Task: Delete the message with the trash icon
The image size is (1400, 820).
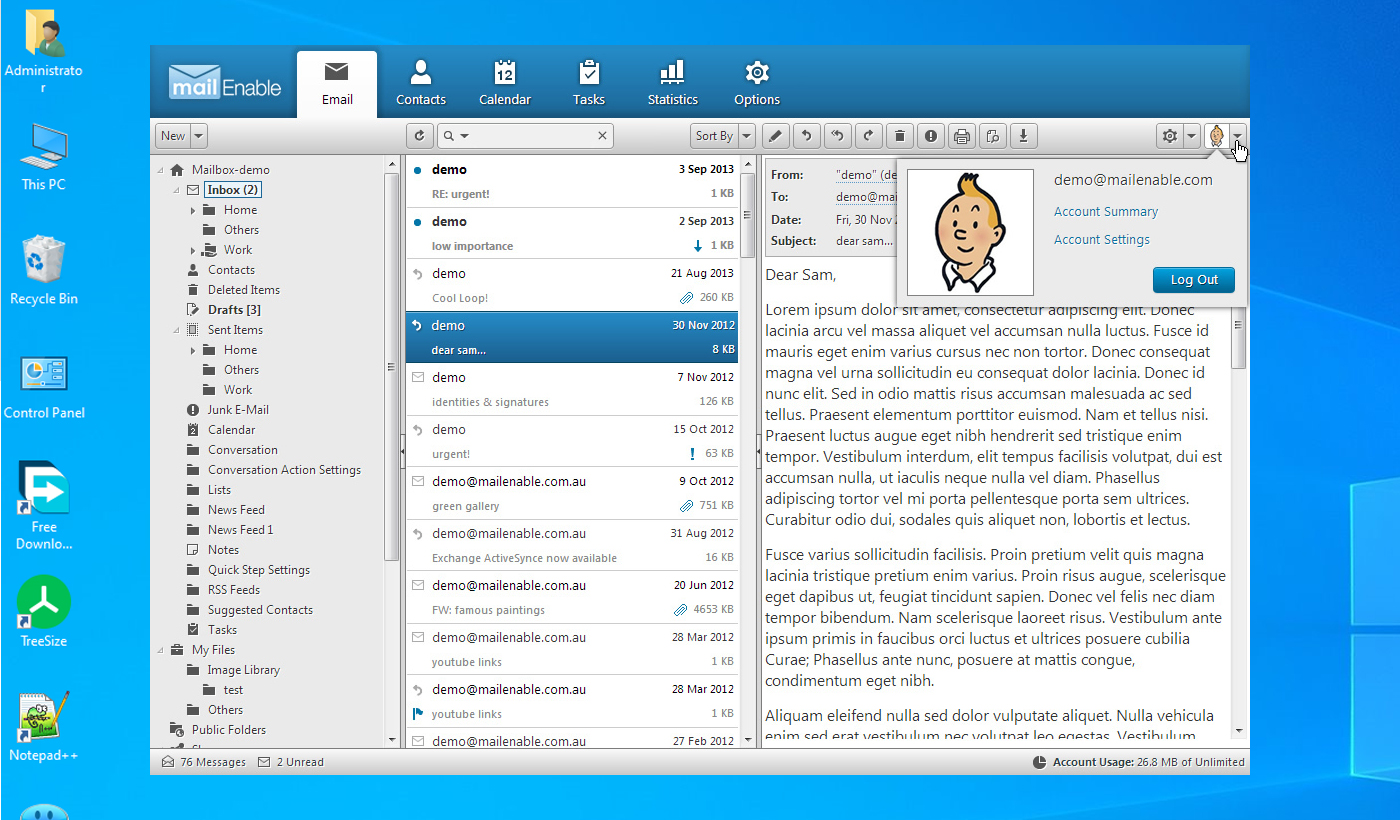Action: [x=900, y=136]
